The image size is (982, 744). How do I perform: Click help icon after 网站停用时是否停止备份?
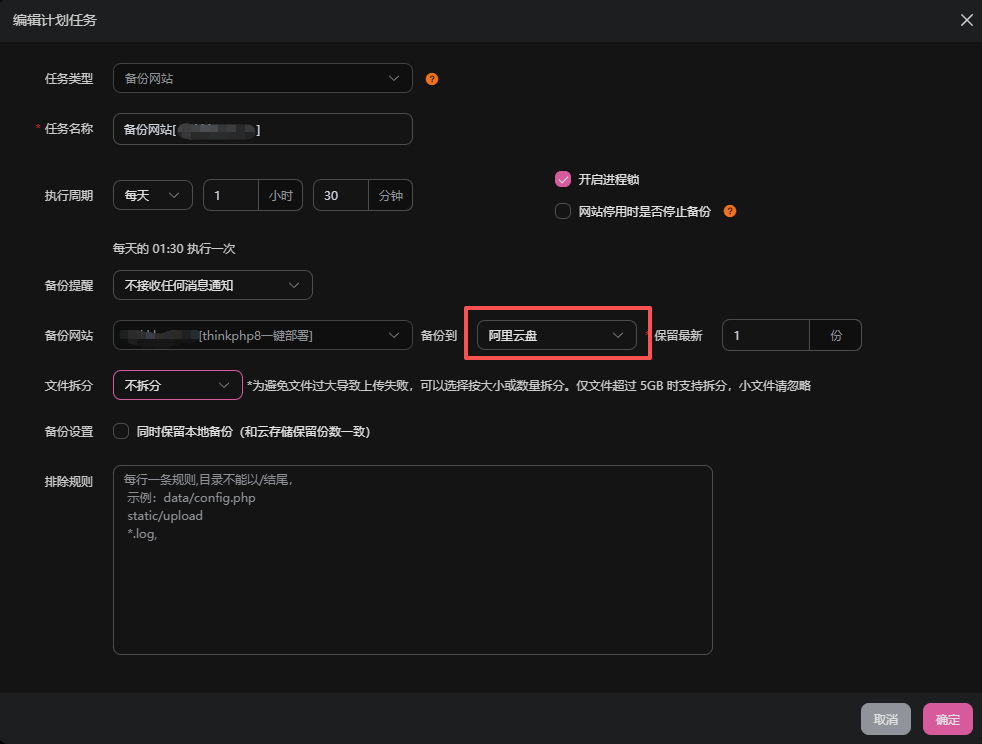pyautogui.click(x=729, y=211)
